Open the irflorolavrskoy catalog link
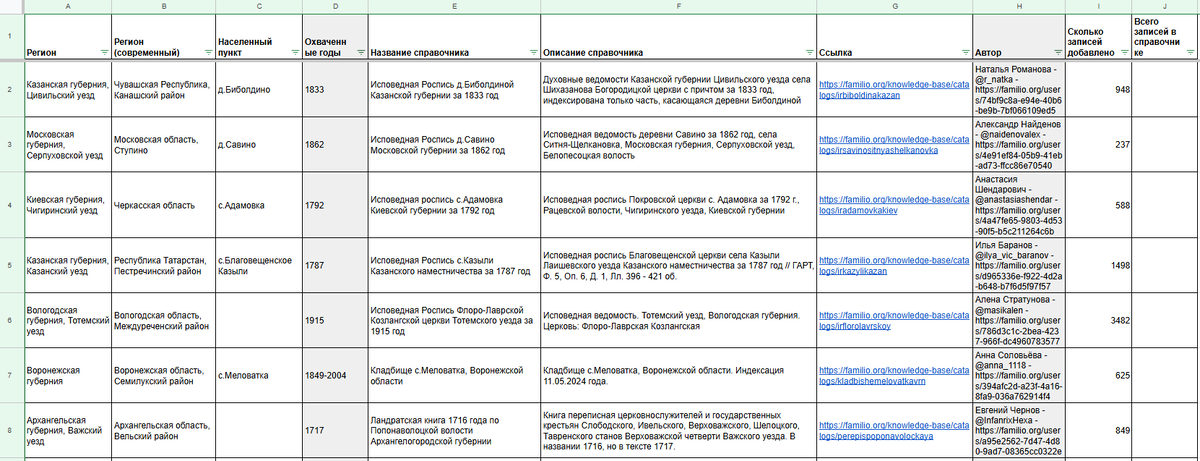Image resolution: width=1200 pixels, height=461 pixels. pos(893,320)
